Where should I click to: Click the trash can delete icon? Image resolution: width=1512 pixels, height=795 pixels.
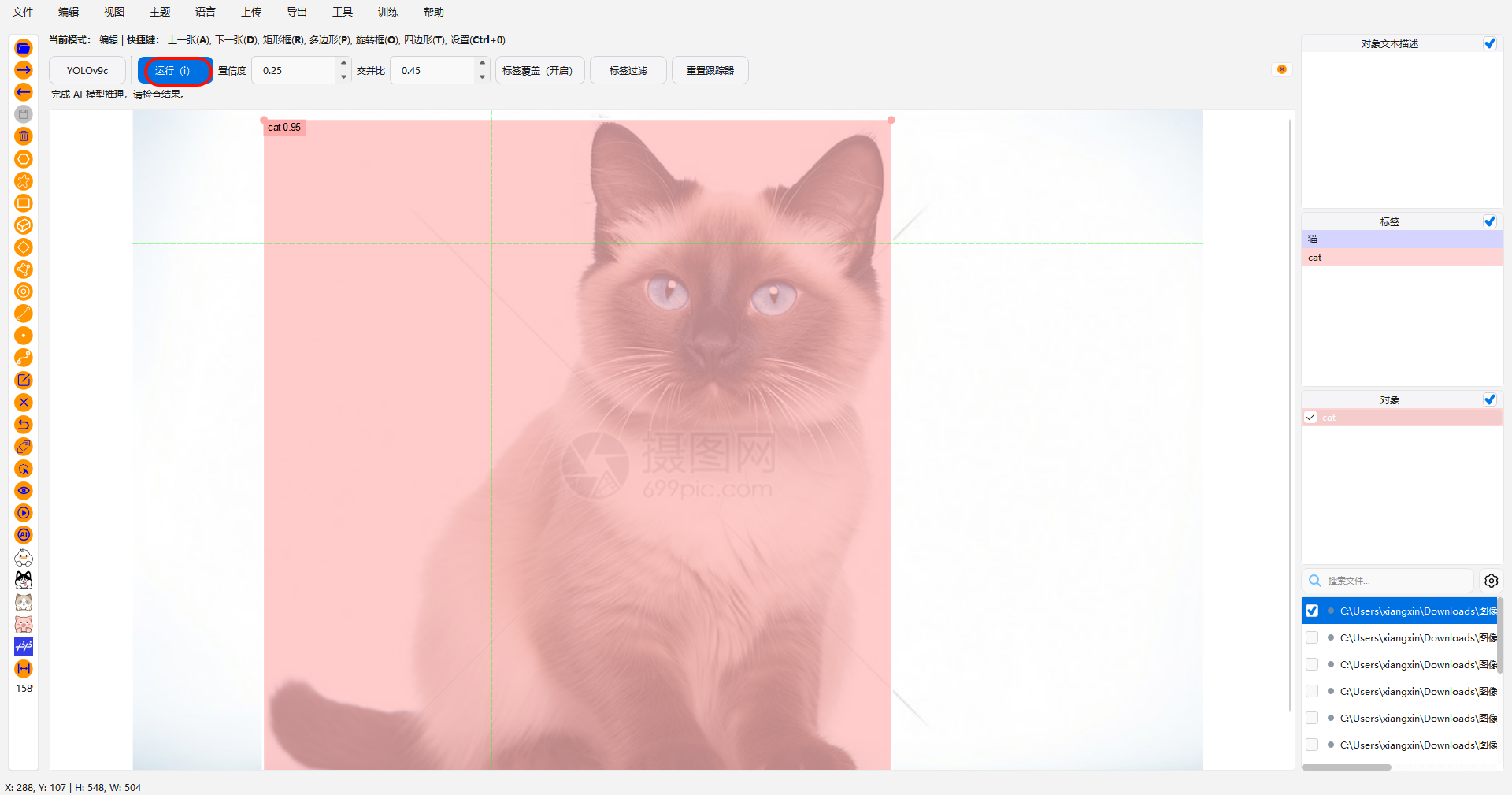(x=24, y=136)
